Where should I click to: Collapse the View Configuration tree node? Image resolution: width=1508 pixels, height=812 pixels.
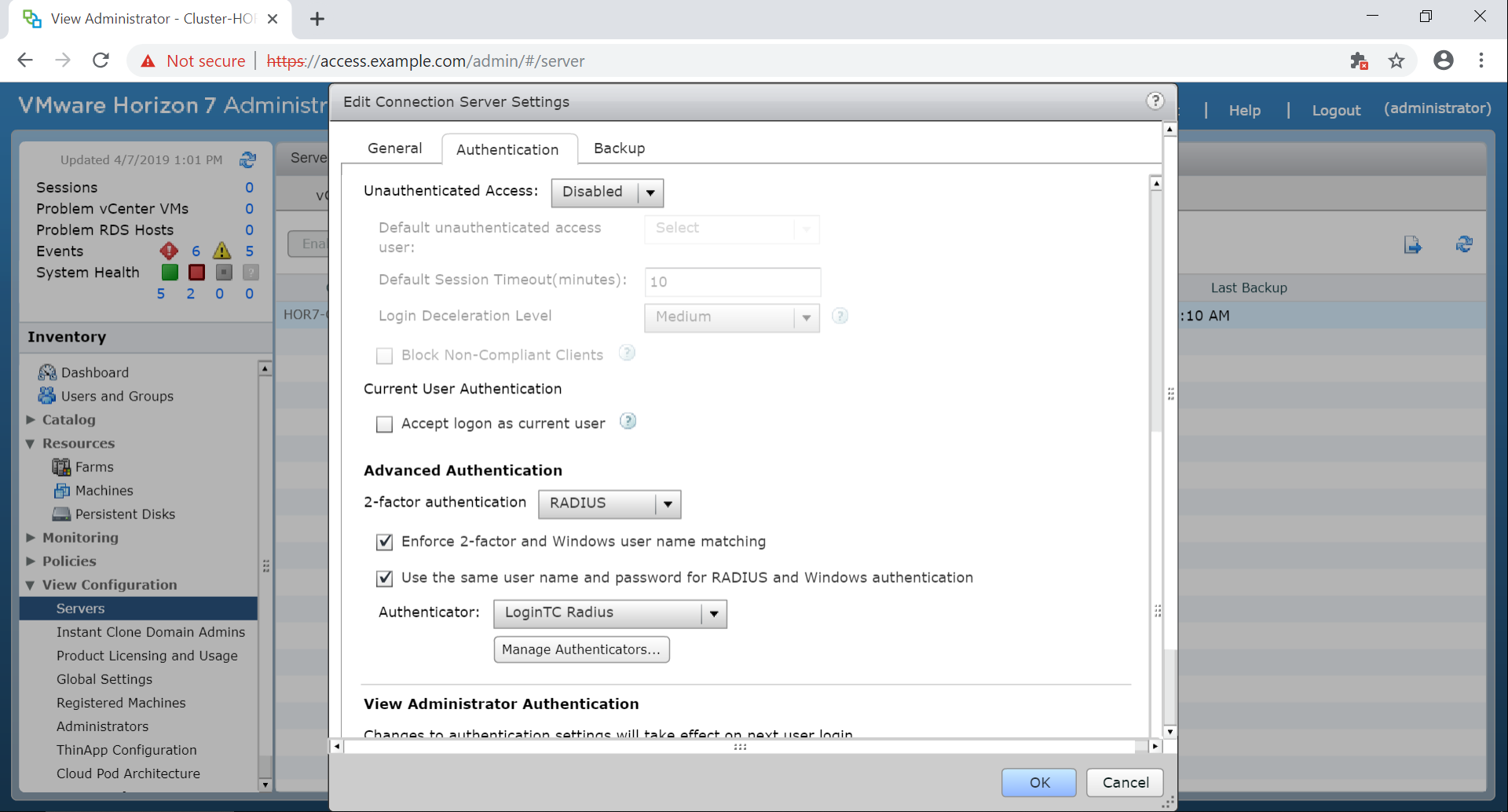point(31,584)
